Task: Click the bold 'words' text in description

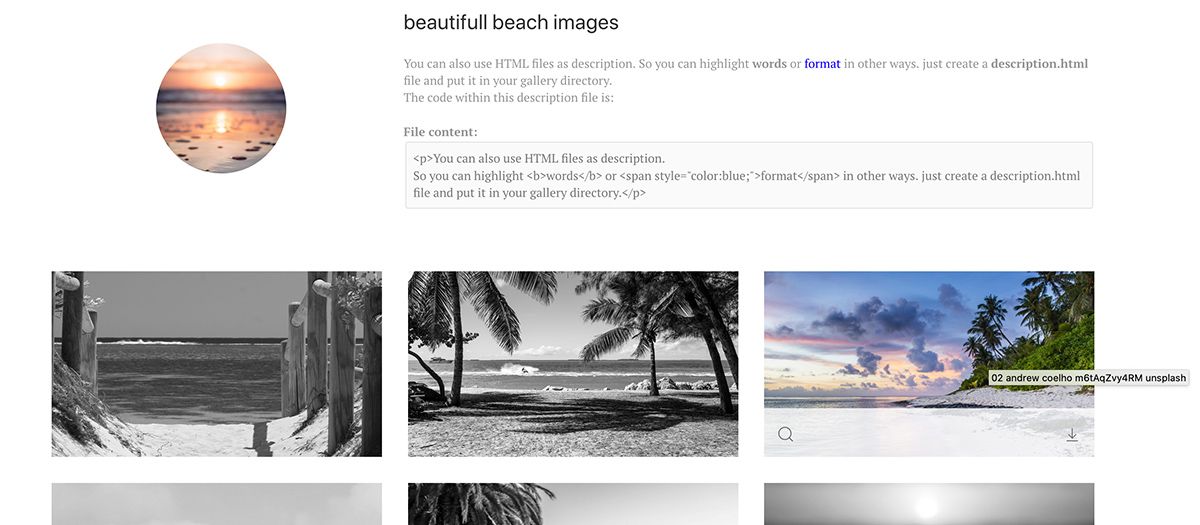Action: click(769, 64)
